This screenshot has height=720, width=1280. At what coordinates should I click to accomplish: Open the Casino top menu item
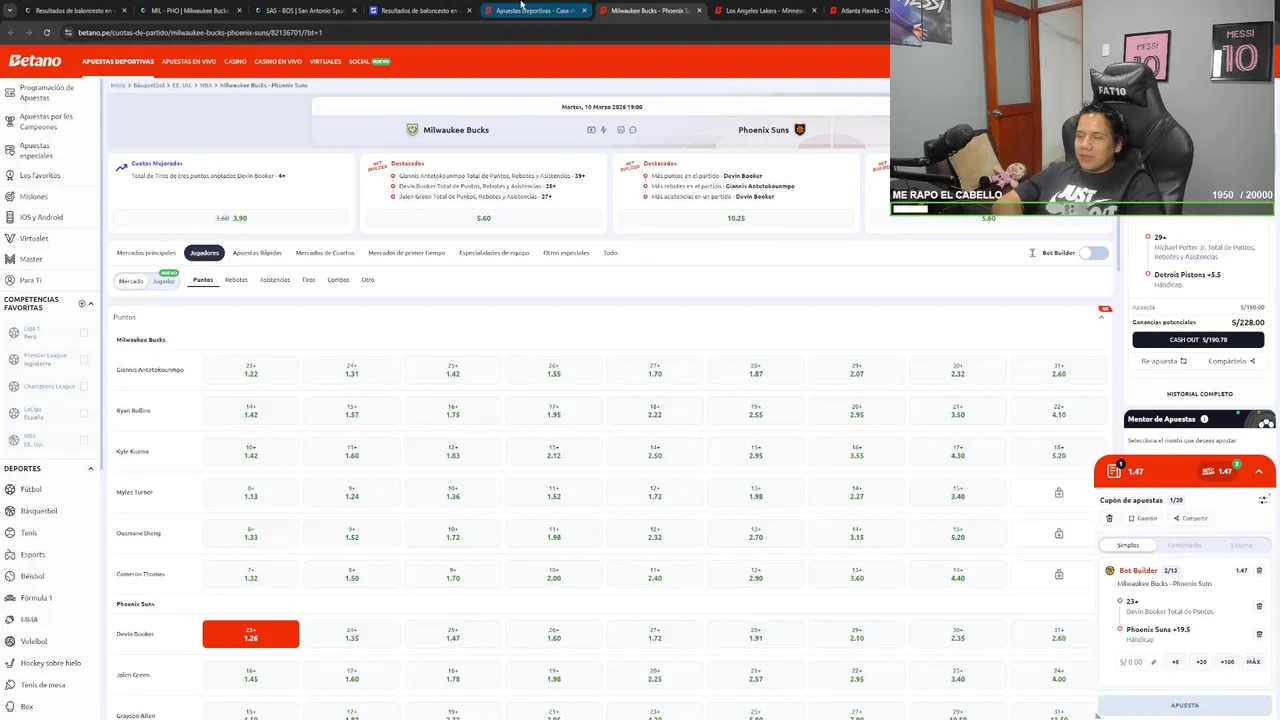(235, 61)
